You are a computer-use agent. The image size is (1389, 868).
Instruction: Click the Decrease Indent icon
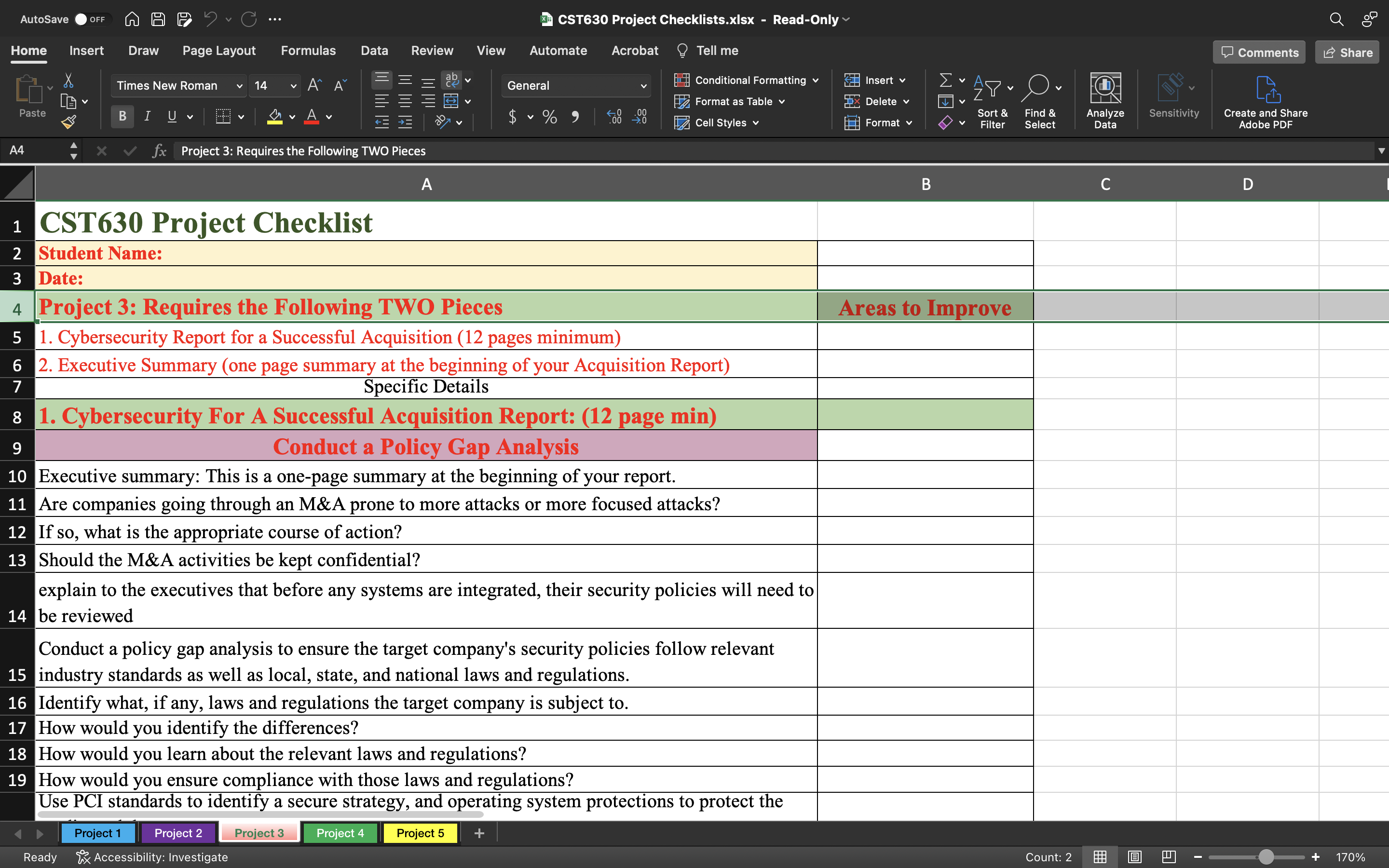(x=381, y=122)
